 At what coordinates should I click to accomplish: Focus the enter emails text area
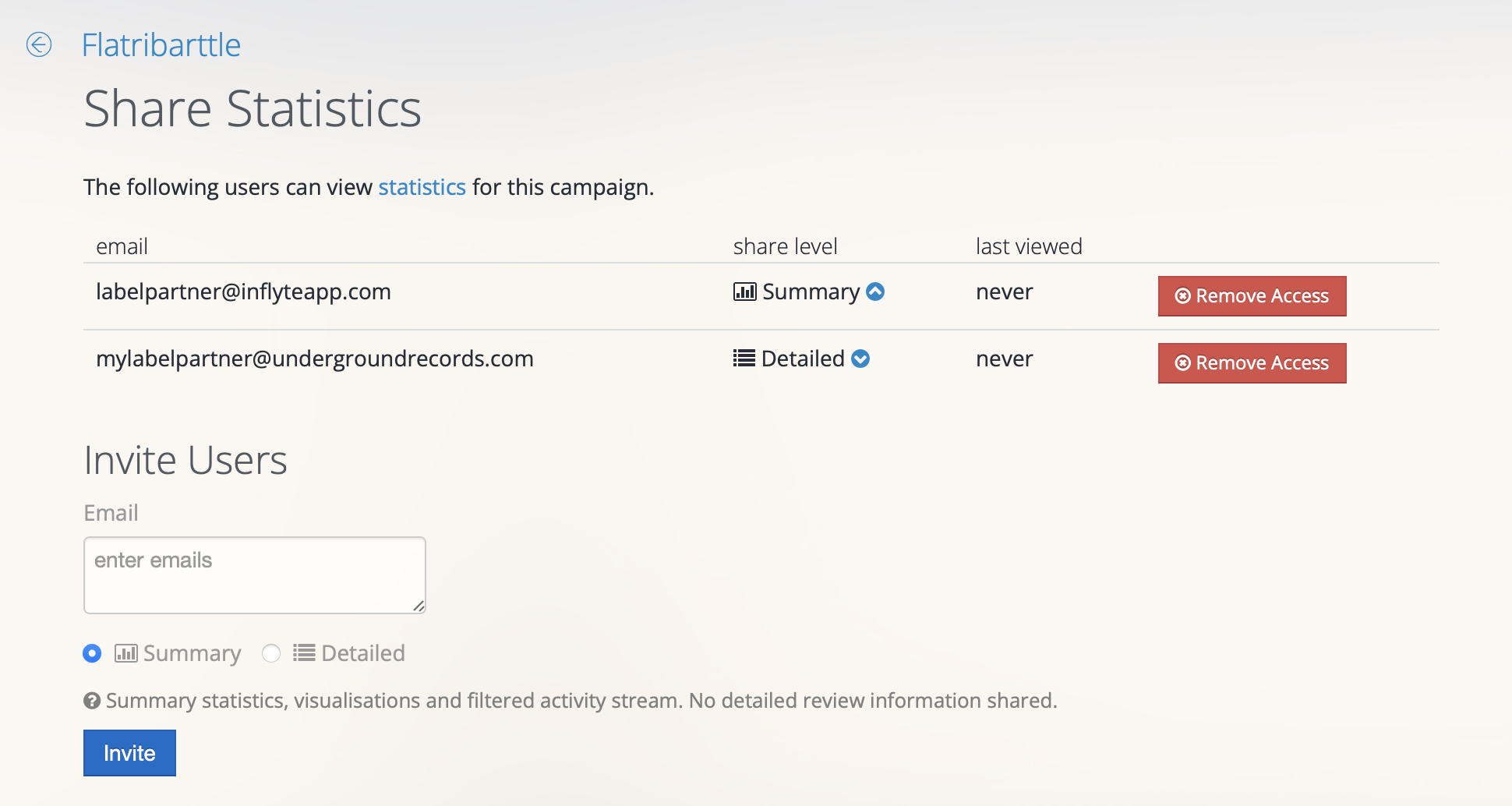coord(255,575)
